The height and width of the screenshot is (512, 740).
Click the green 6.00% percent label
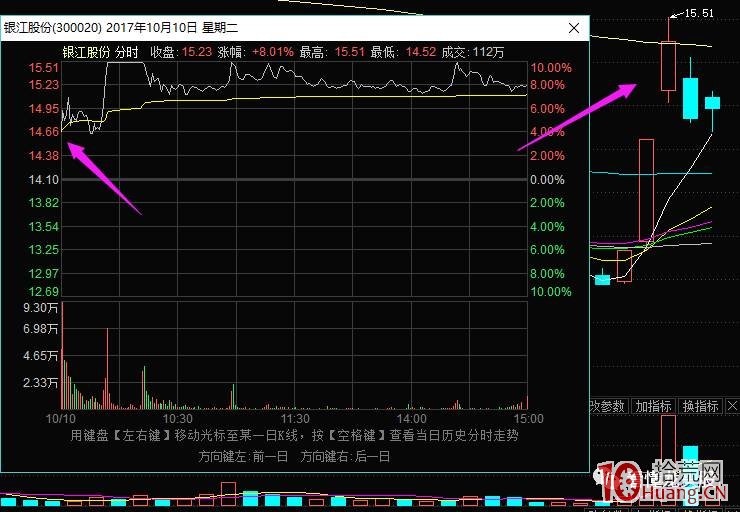tap(547, 250)
